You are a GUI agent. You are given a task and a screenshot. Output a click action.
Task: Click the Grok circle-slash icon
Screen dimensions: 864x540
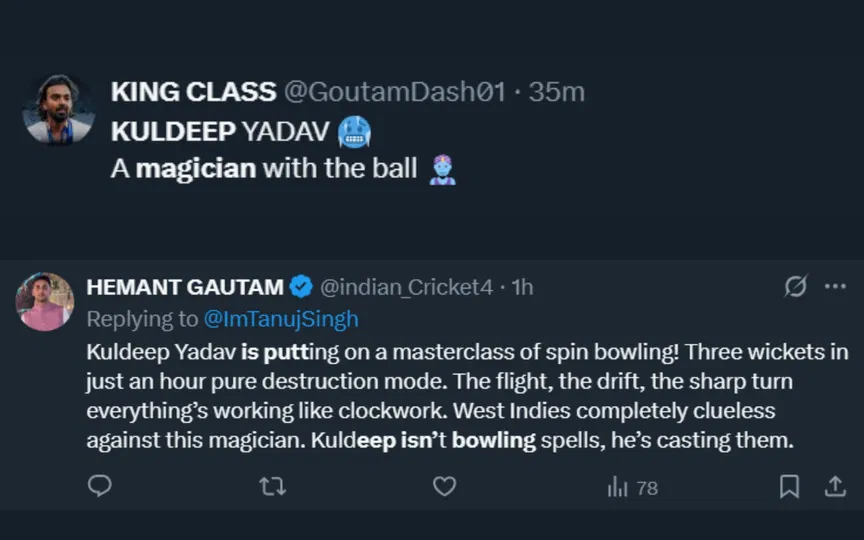pyautogui.click(x=795, y=288)
